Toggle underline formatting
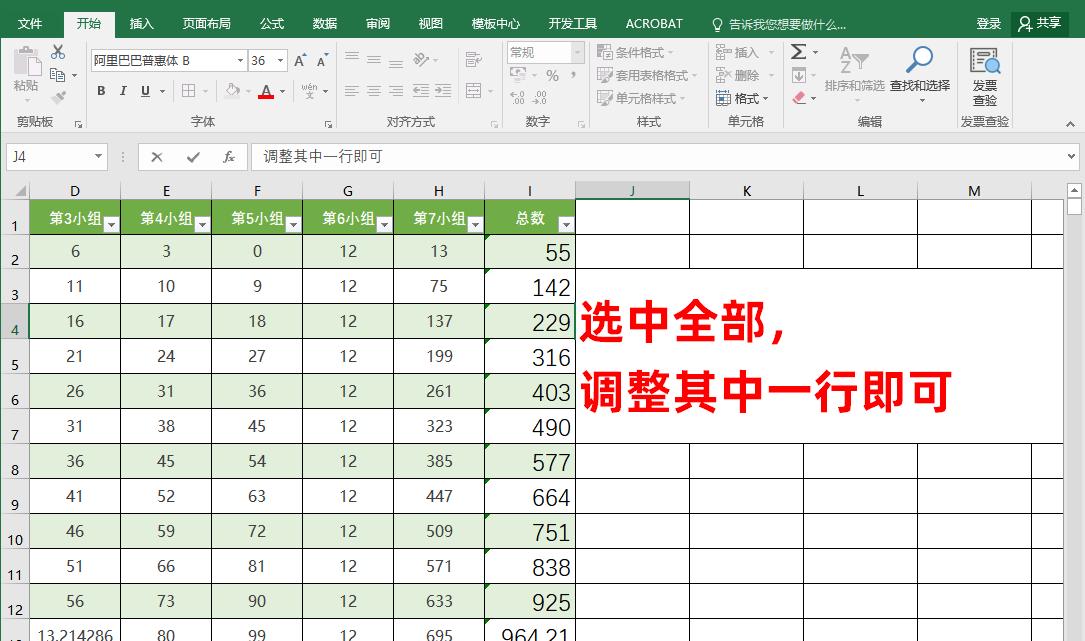The height and width of the screenshot is (641, 1085). [x=146, y=91]
